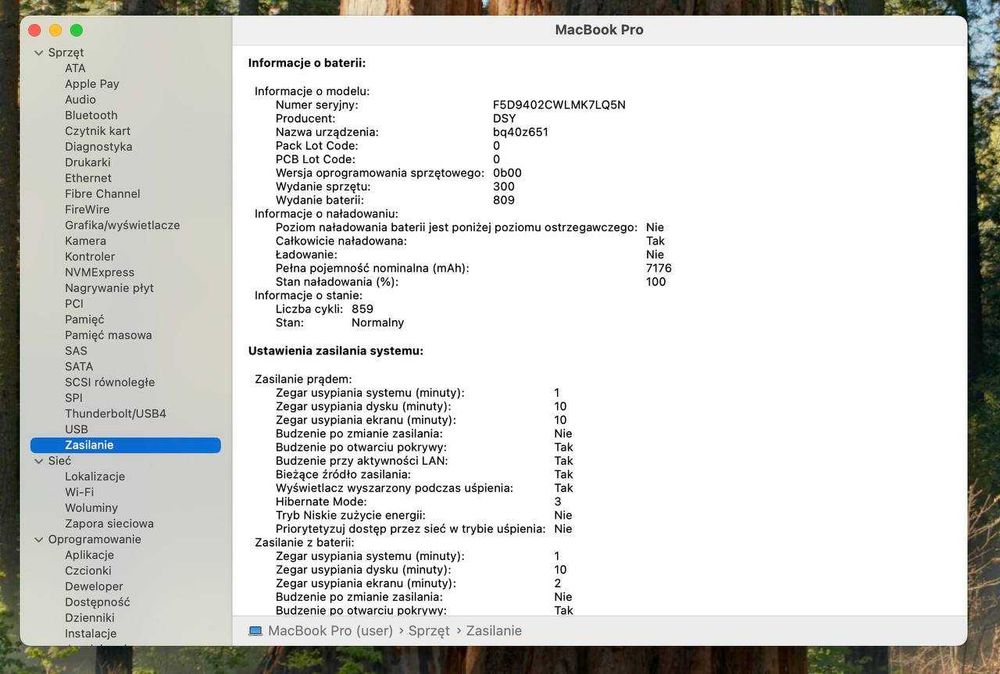Click Producent value DSY

click(504, 119)
